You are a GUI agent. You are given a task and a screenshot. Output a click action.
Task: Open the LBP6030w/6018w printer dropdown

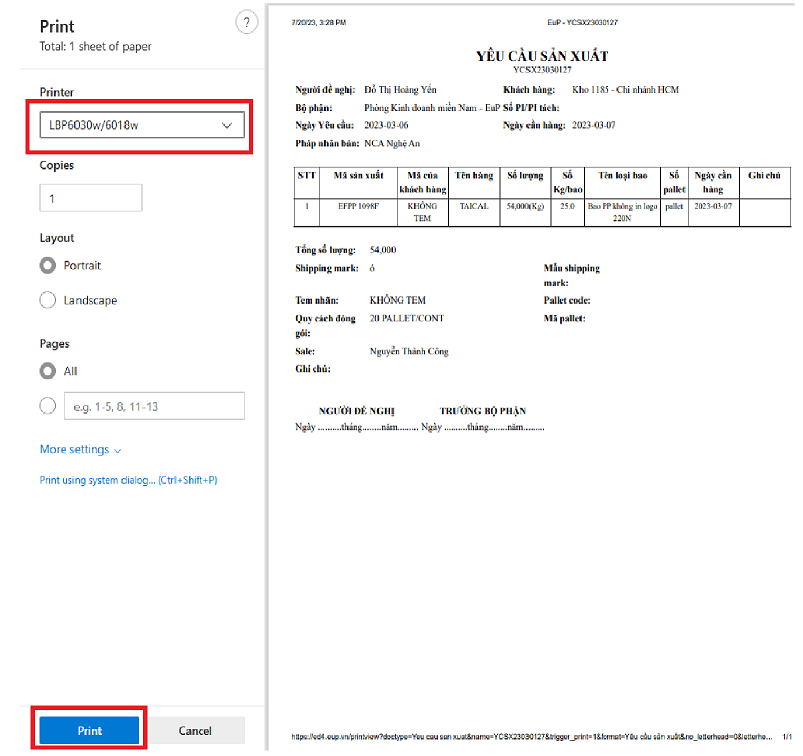pos(141,125)
